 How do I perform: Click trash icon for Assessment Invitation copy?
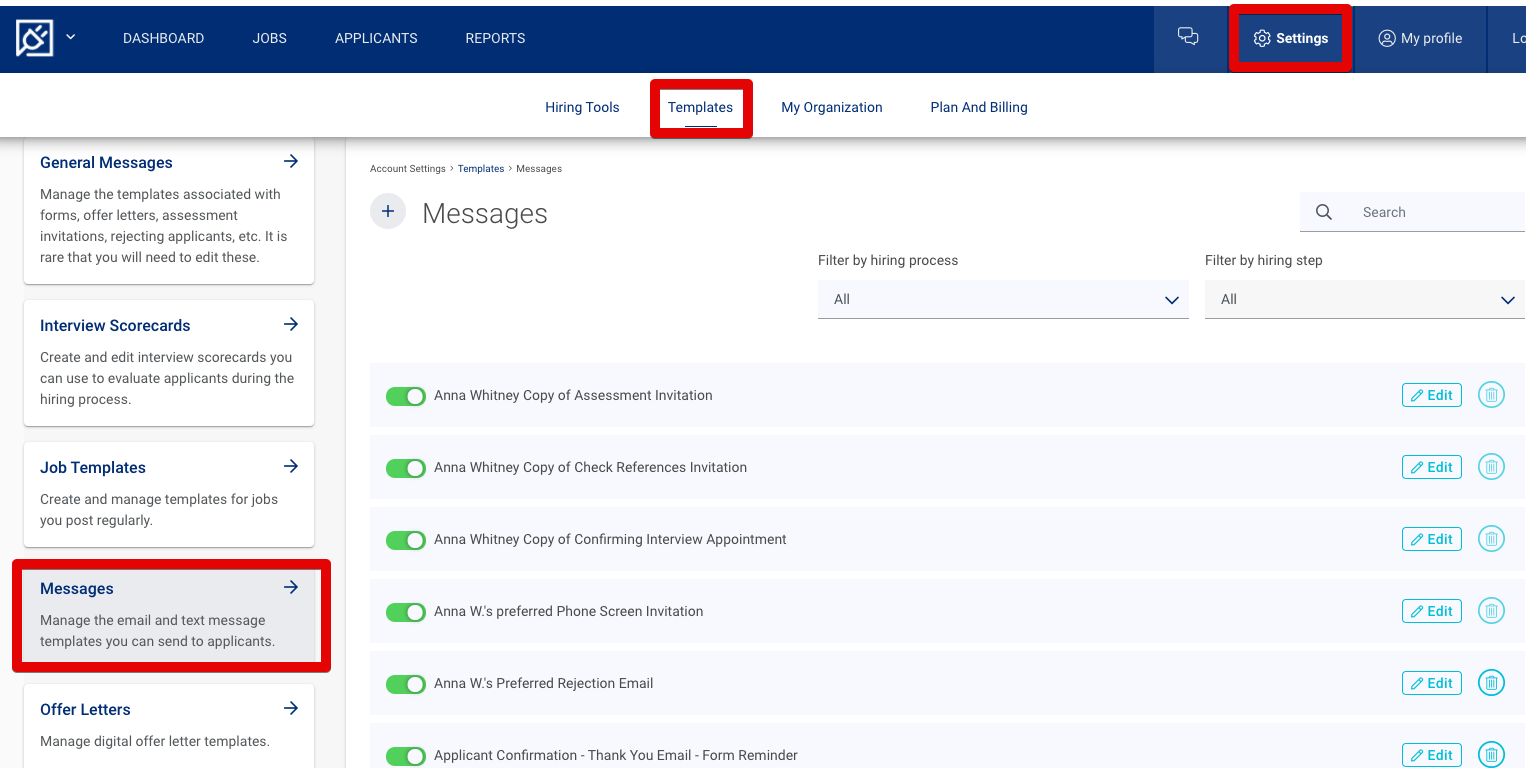[x=1491, y=395]
